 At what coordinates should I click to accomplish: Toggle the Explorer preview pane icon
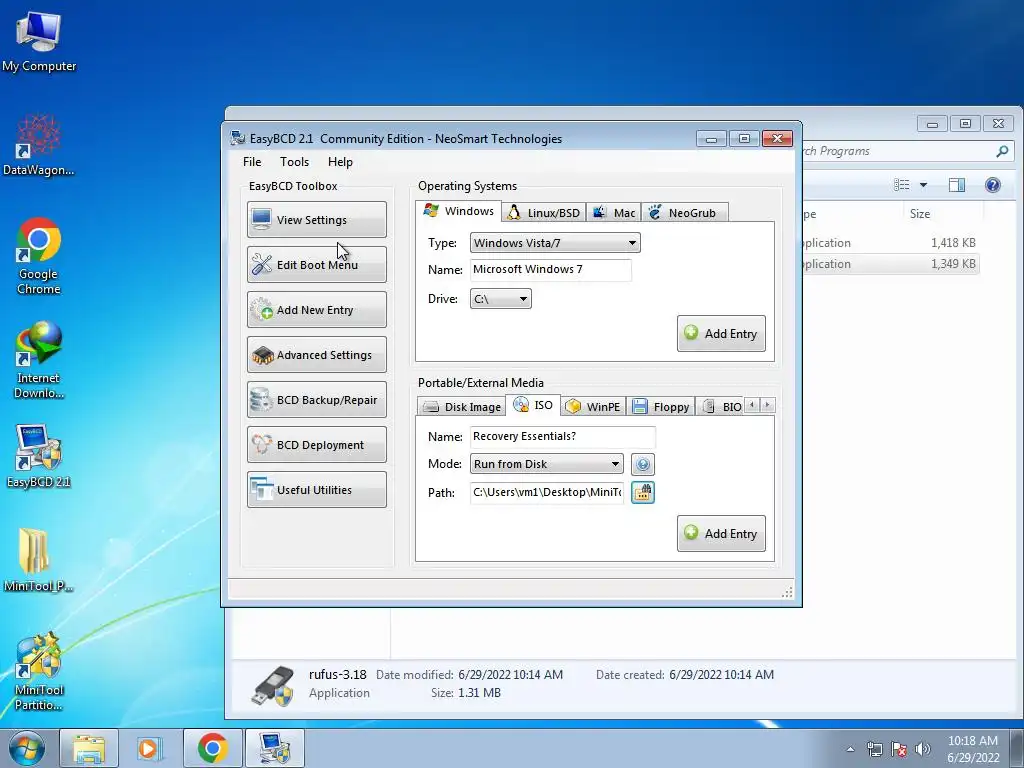957,185
